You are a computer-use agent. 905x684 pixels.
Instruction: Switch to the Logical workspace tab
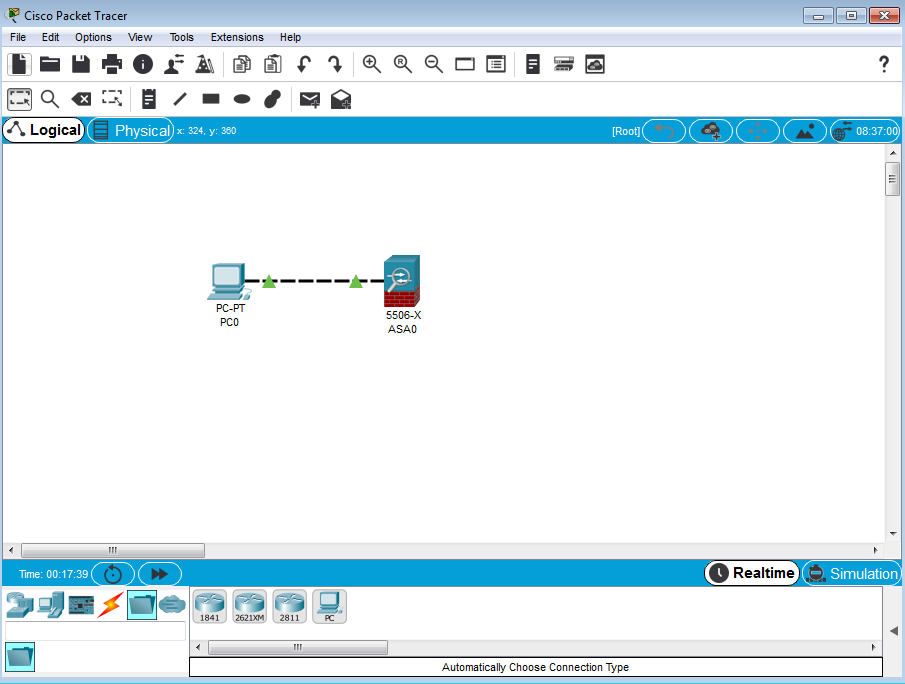coord(44,130)
